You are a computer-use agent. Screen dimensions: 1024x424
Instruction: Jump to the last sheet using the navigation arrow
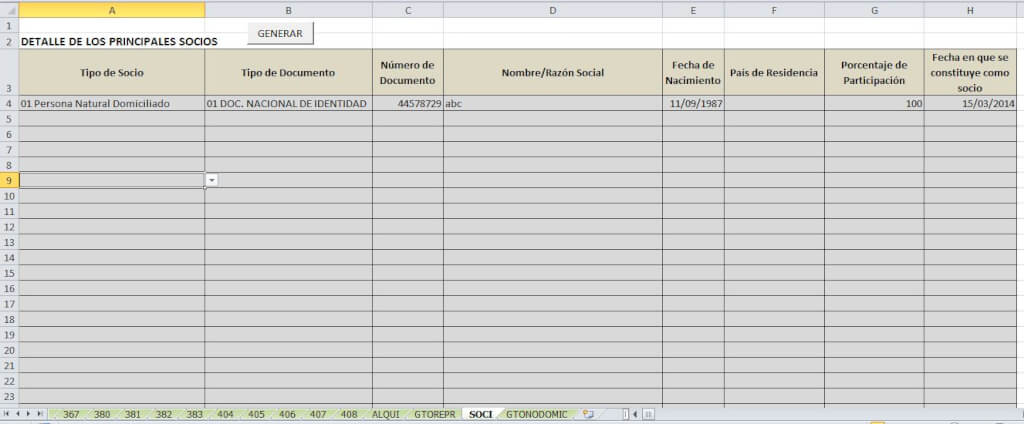[41, 414]
